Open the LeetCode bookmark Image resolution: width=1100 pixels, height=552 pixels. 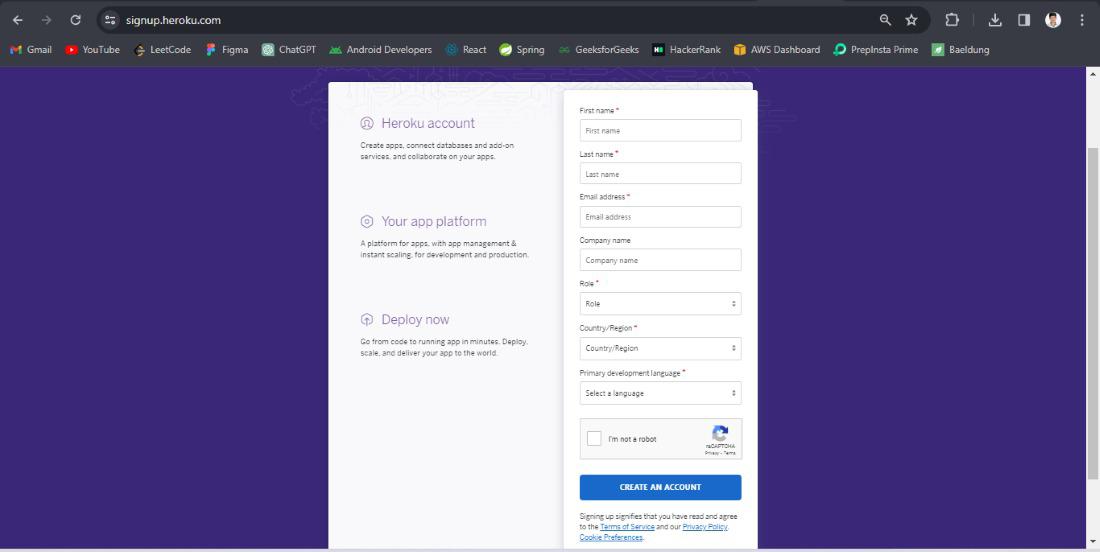[162, 50]
